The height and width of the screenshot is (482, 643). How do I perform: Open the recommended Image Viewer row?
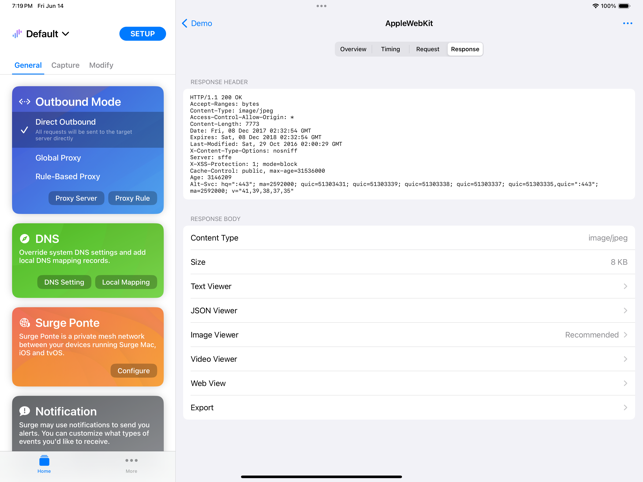point(409,335)
